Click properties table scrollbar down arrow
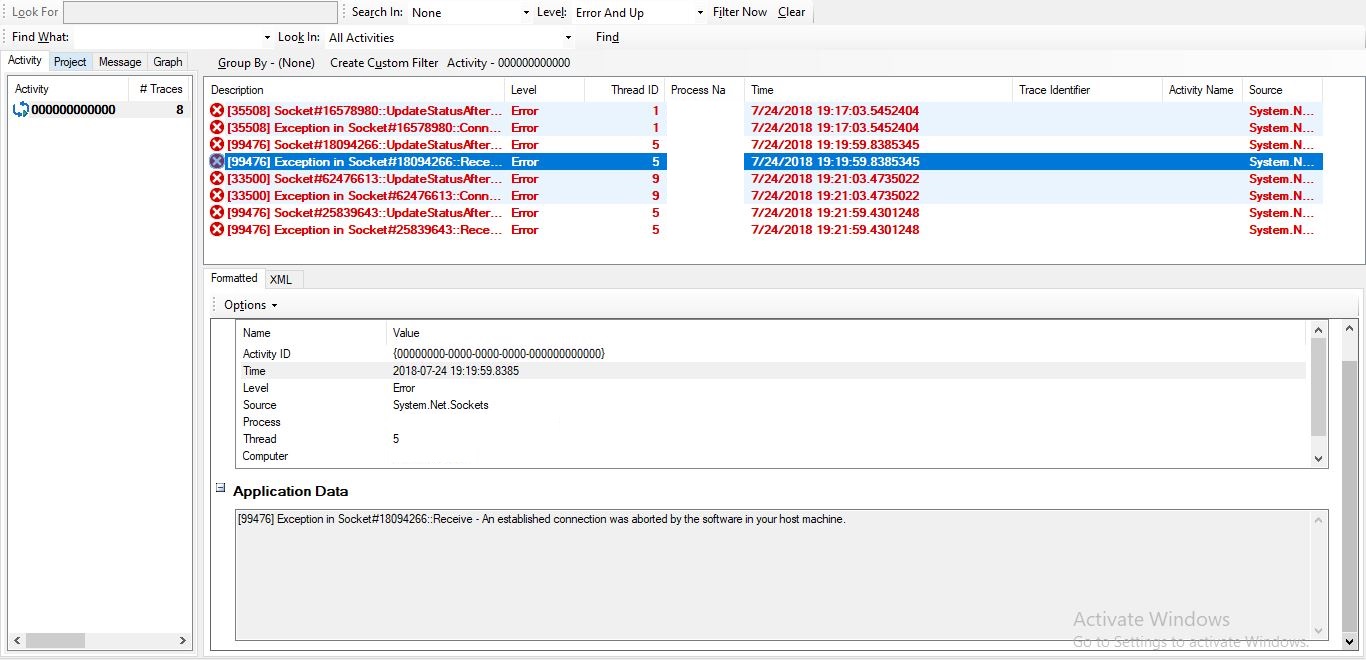1366x660 pixels. (1318, 458)
